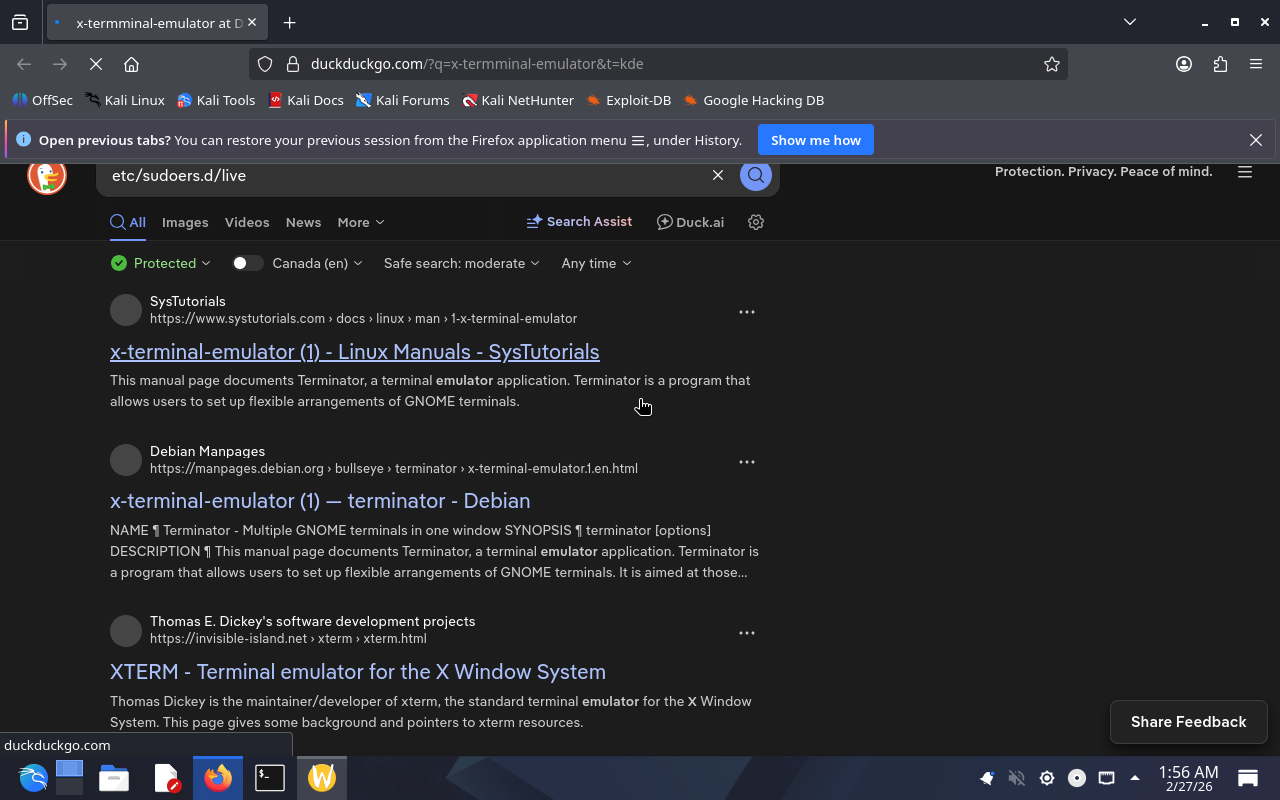1280x800 pixels.
Task: Switch to the Images results tab
Action: click(x=185, y=222)
